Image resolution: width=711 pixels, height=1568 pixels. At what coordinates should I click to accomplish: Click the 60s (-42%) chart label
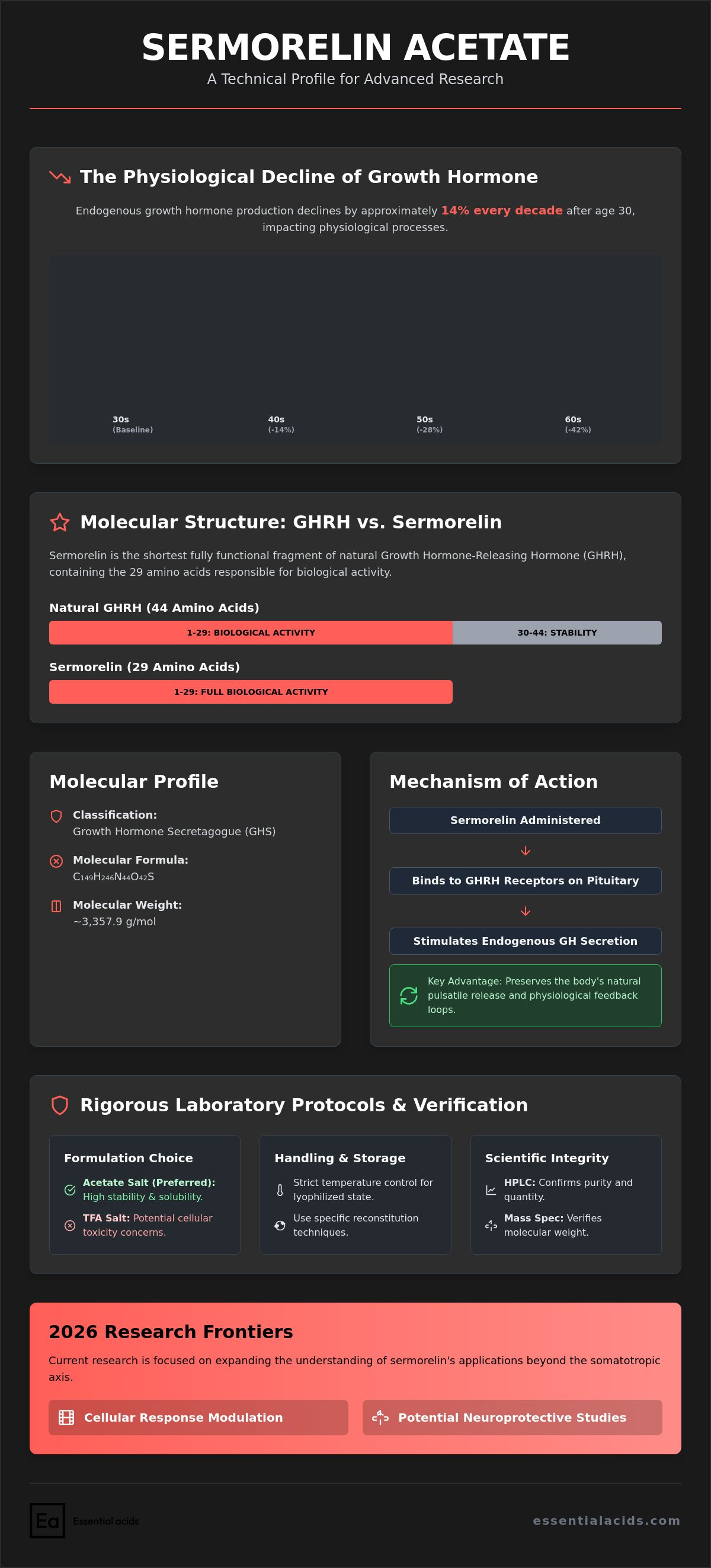click(x=578, y=424)
